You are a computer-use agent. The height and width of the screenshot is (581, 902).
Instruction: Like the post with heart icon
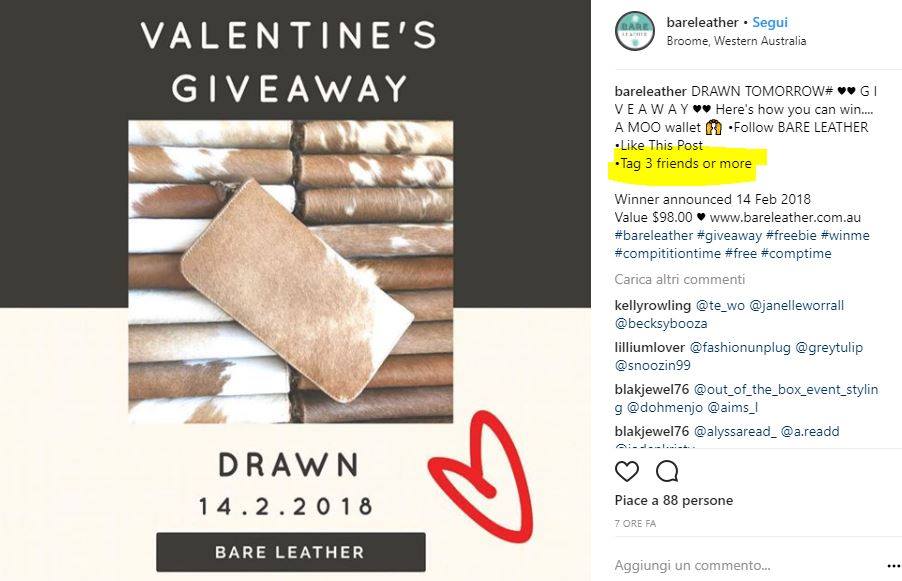point(627,472)
